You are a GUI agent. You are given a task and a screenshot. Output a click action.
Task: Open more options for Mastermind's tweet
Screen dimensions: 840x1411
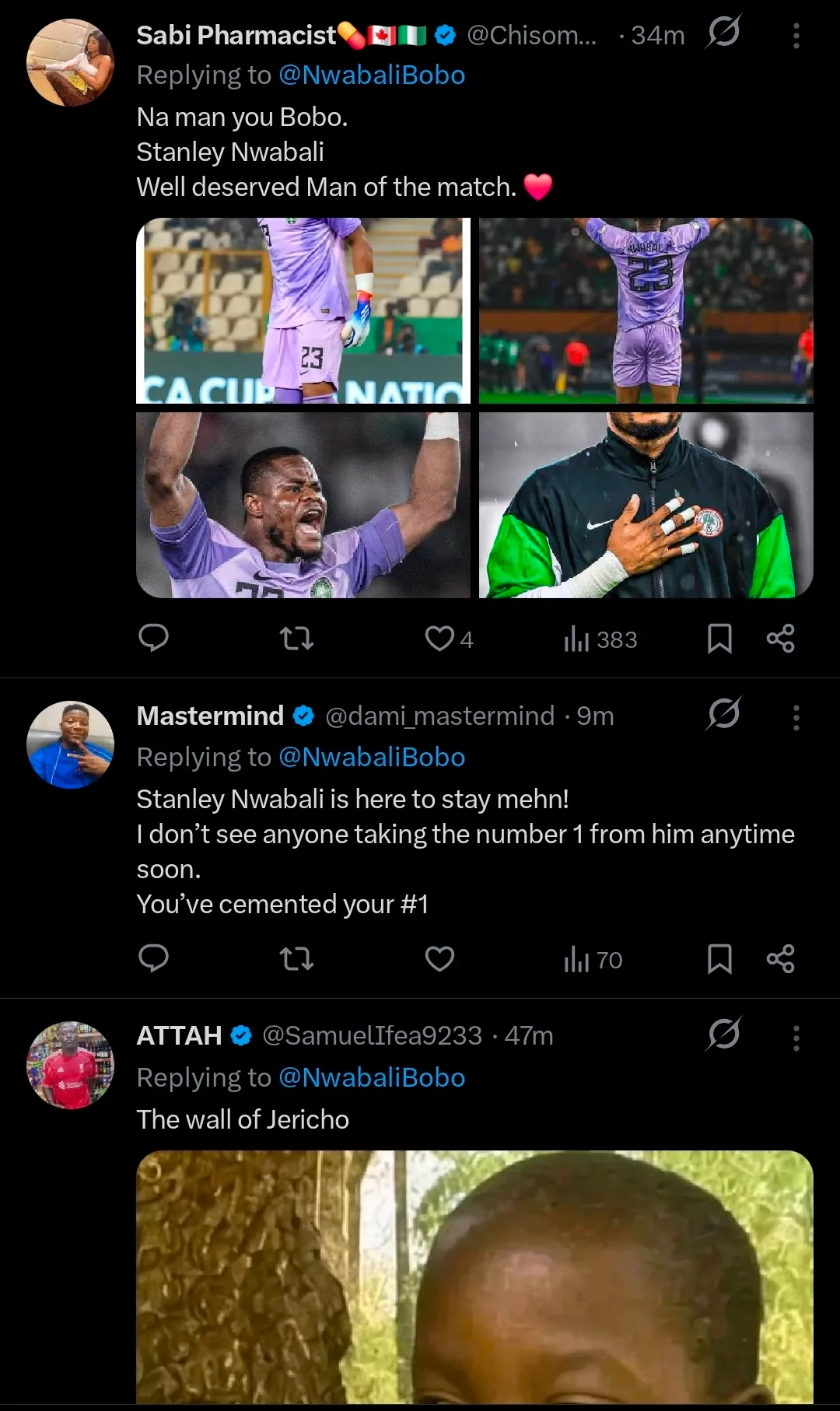(x=796, y=717)
